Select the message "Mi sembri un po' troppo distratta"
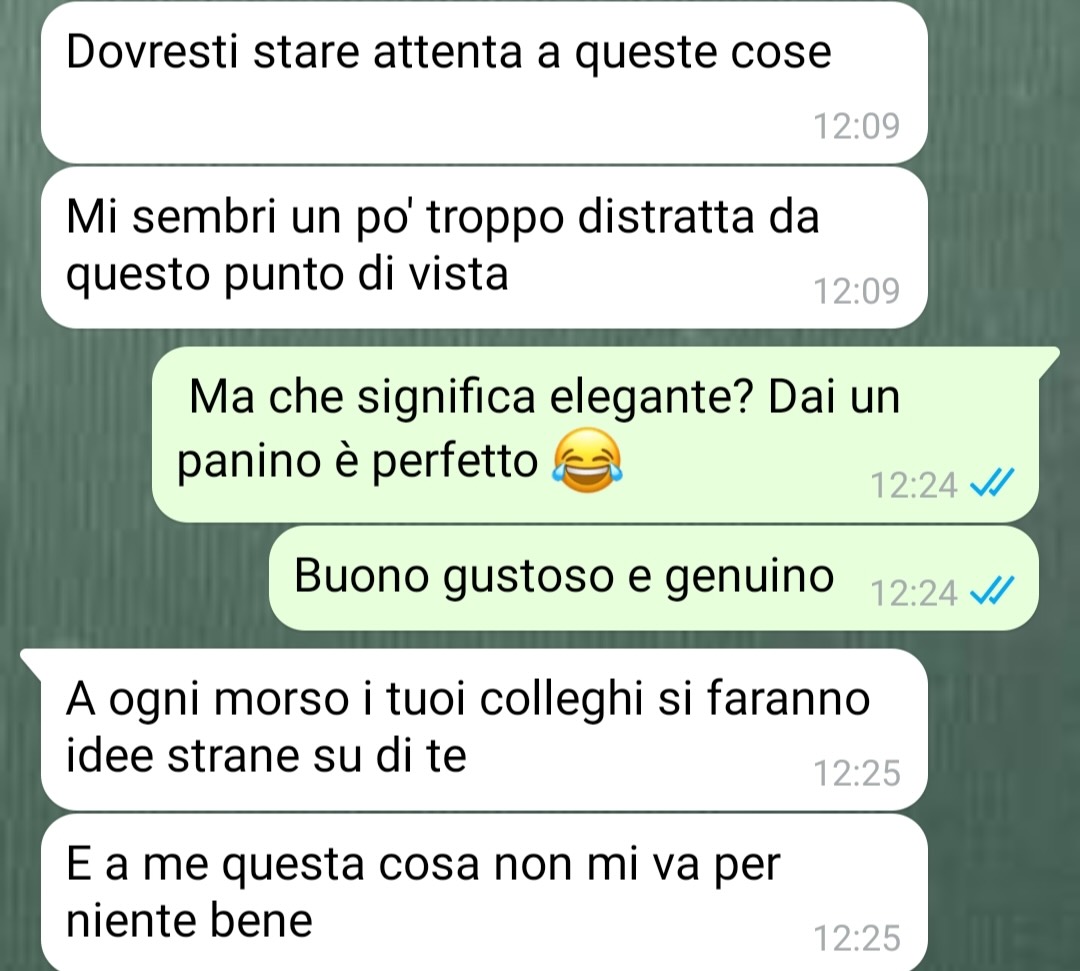Screen dimensions: 1080x971 coord(484,247)
